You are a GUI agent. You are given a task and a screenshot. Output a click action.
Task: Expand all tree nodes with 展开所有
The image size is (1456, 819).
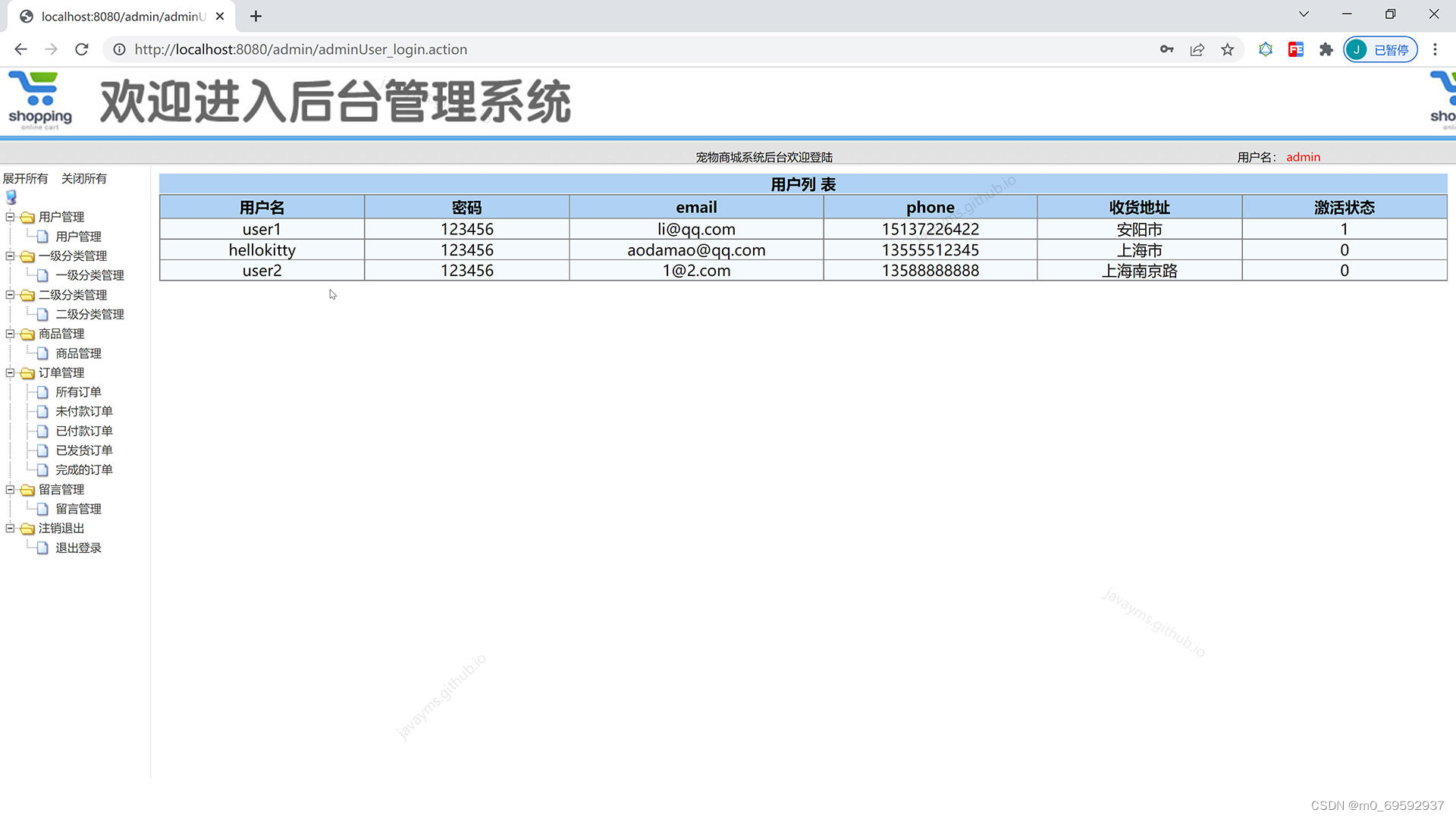[x=25, y=178]
